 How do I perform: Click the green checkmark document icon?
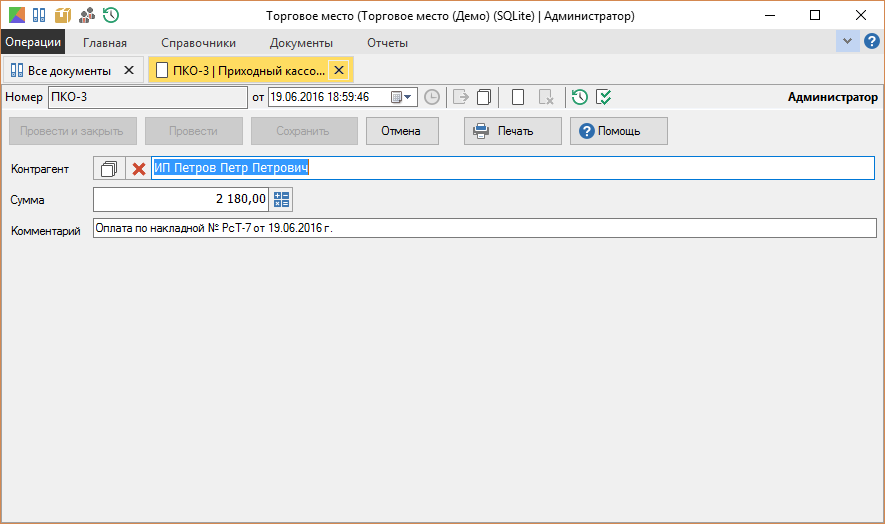603,97
